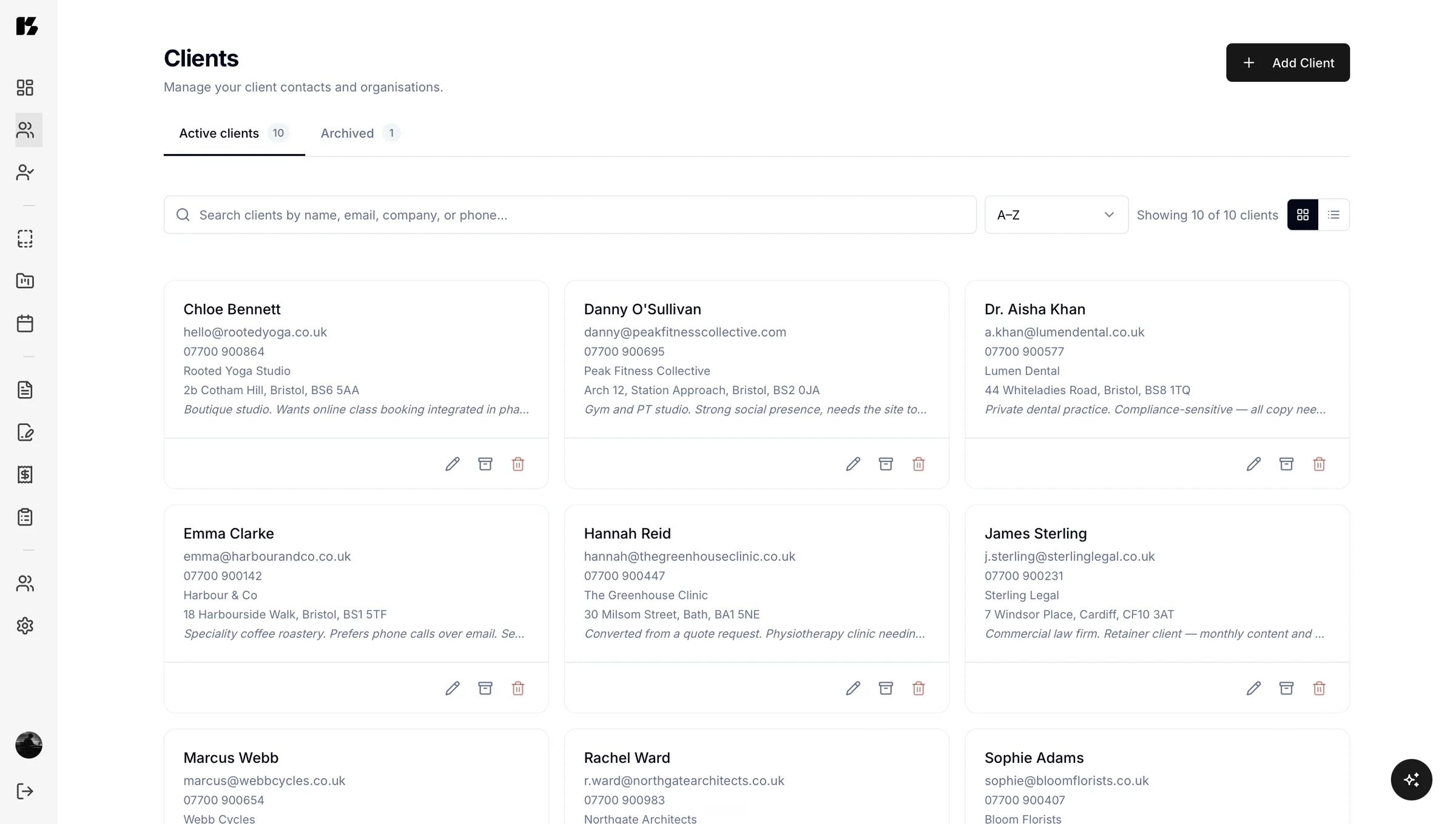Open the kanban folder icon in sidebar
Viewport: 1456px width, 824px height.
click(x=25, y=281)
